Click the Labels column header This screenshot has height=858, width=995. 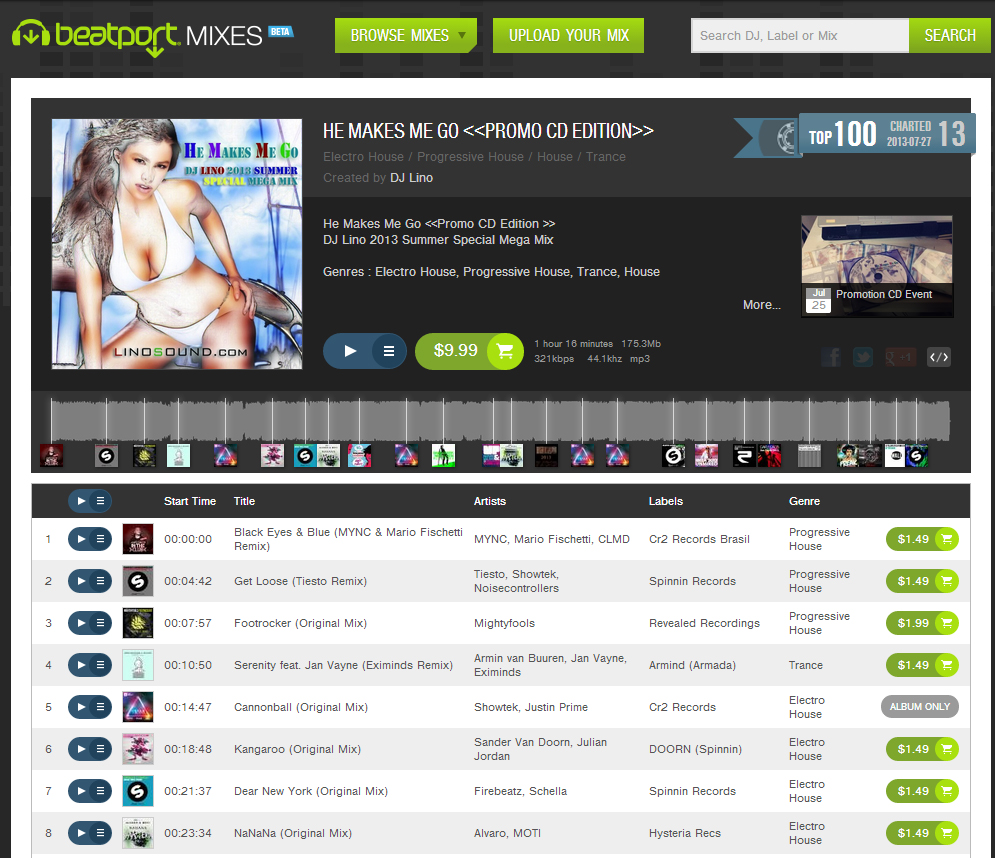[x=665, y=501]
